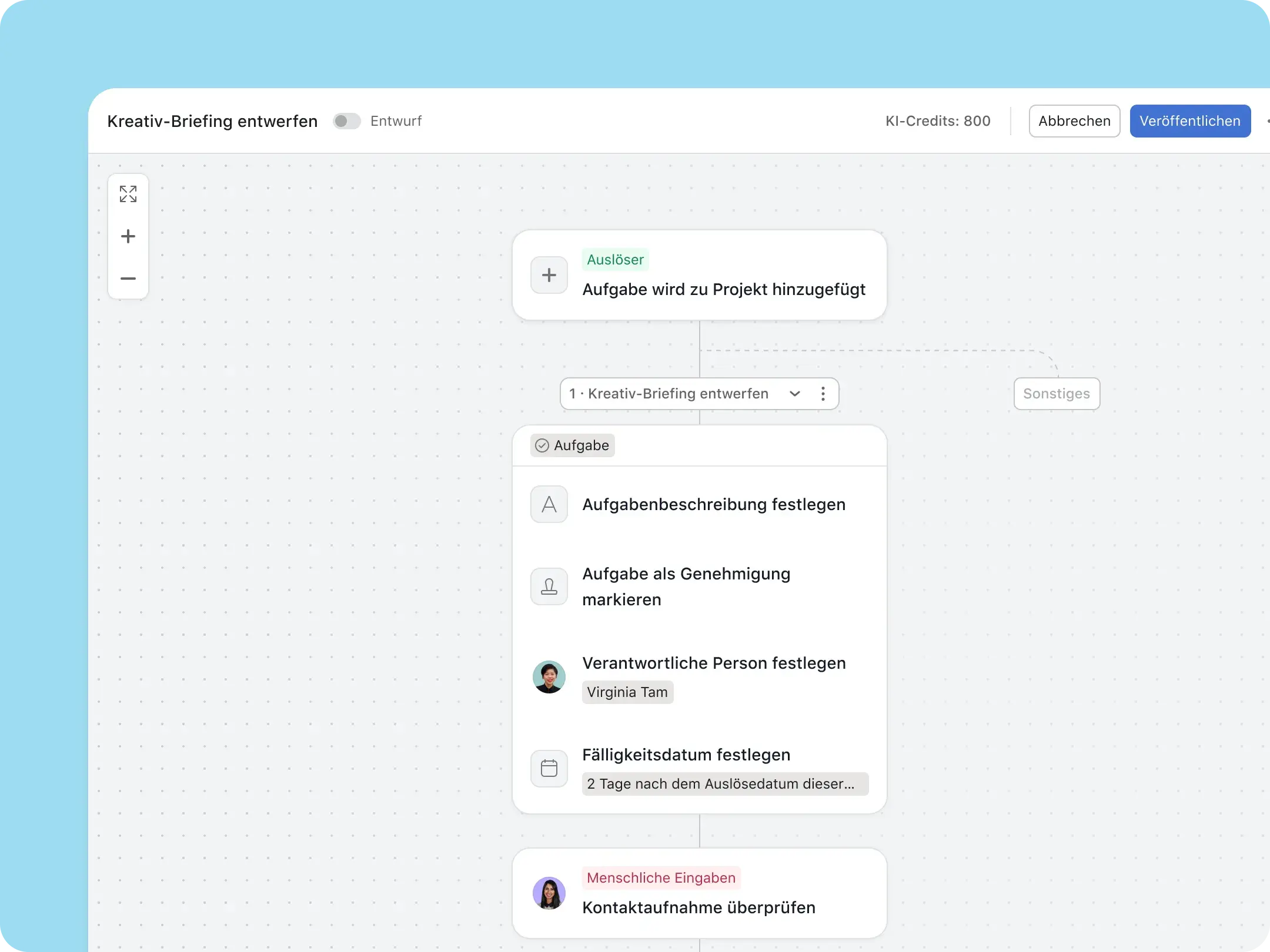Image resolution: width=1270 pixels, height=952 pixels.
Task: Zoom in with the plus icon
Action: [x=128, y=236]
